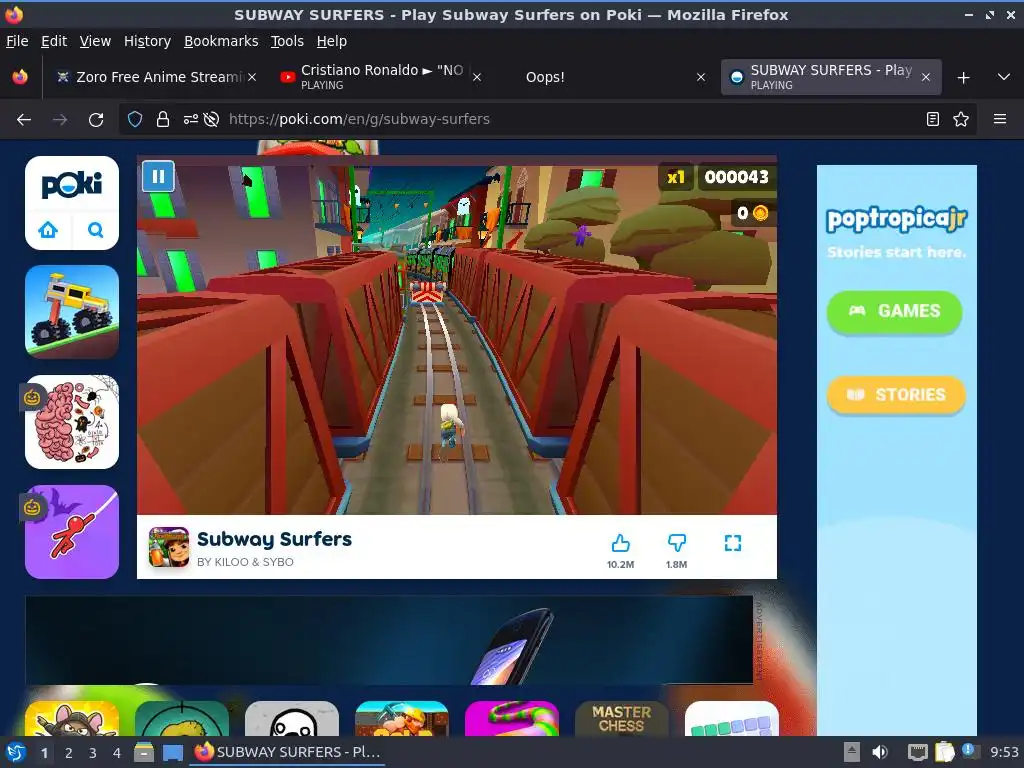The width and height of the screenshot is (1024, 768).
Task: Open the Tools menu
Action: [287, 41]
